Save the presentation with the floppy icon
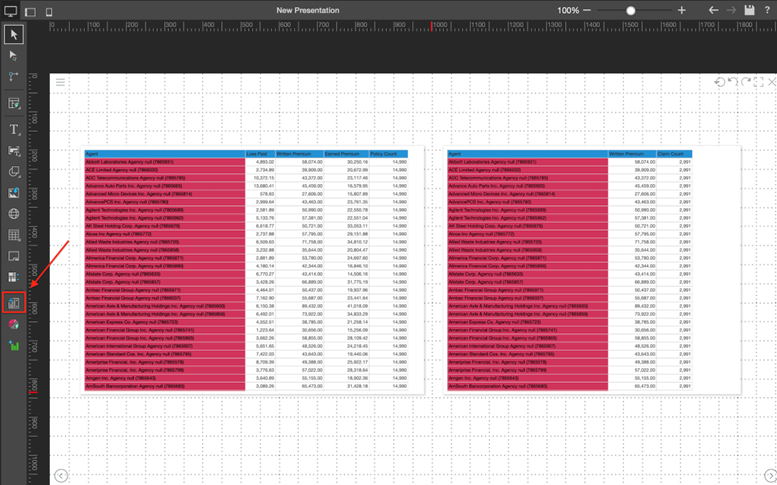 pyautogui.click(x=749, y=10)
